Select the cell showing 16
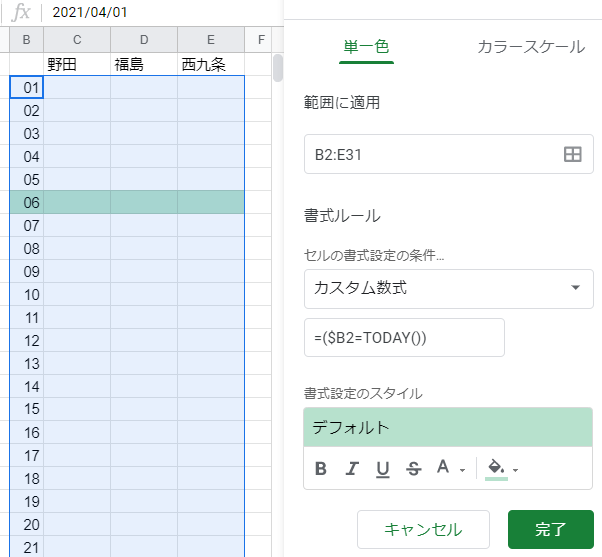 click(x=26, y=432)
